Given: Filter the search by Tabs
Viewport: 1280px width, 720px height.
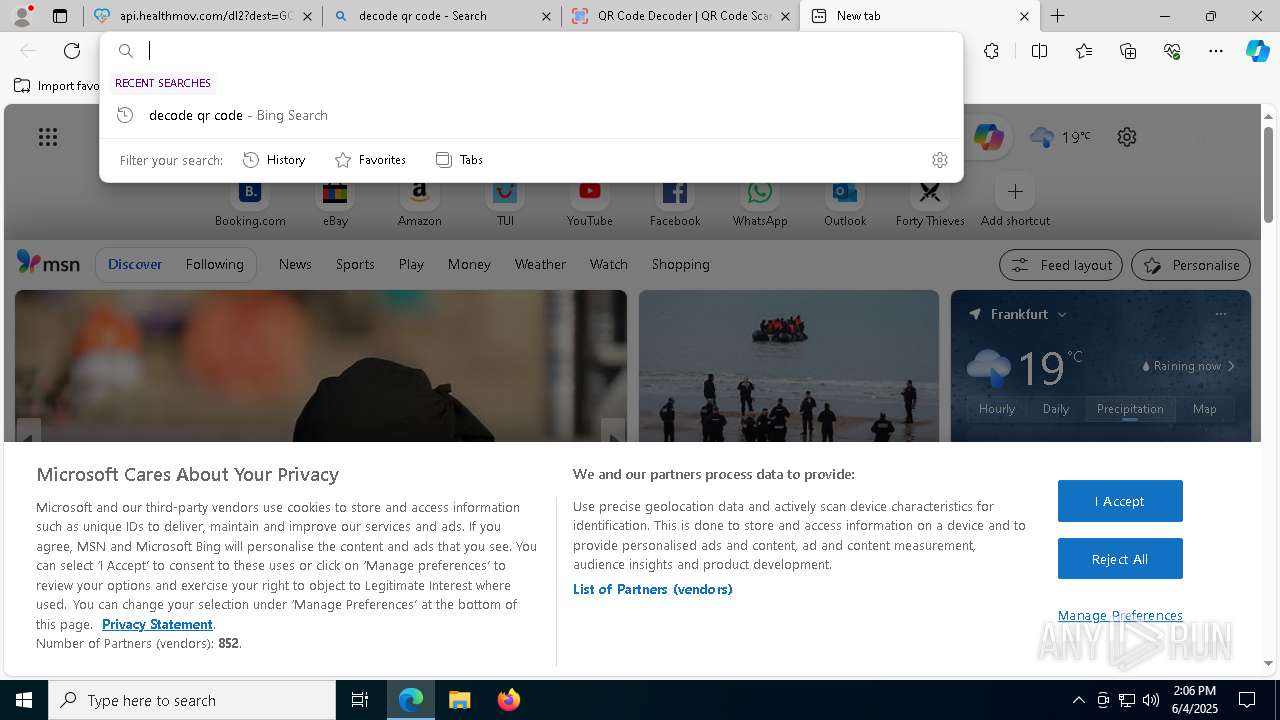Looking at the screenshot, I should [459, 160].
